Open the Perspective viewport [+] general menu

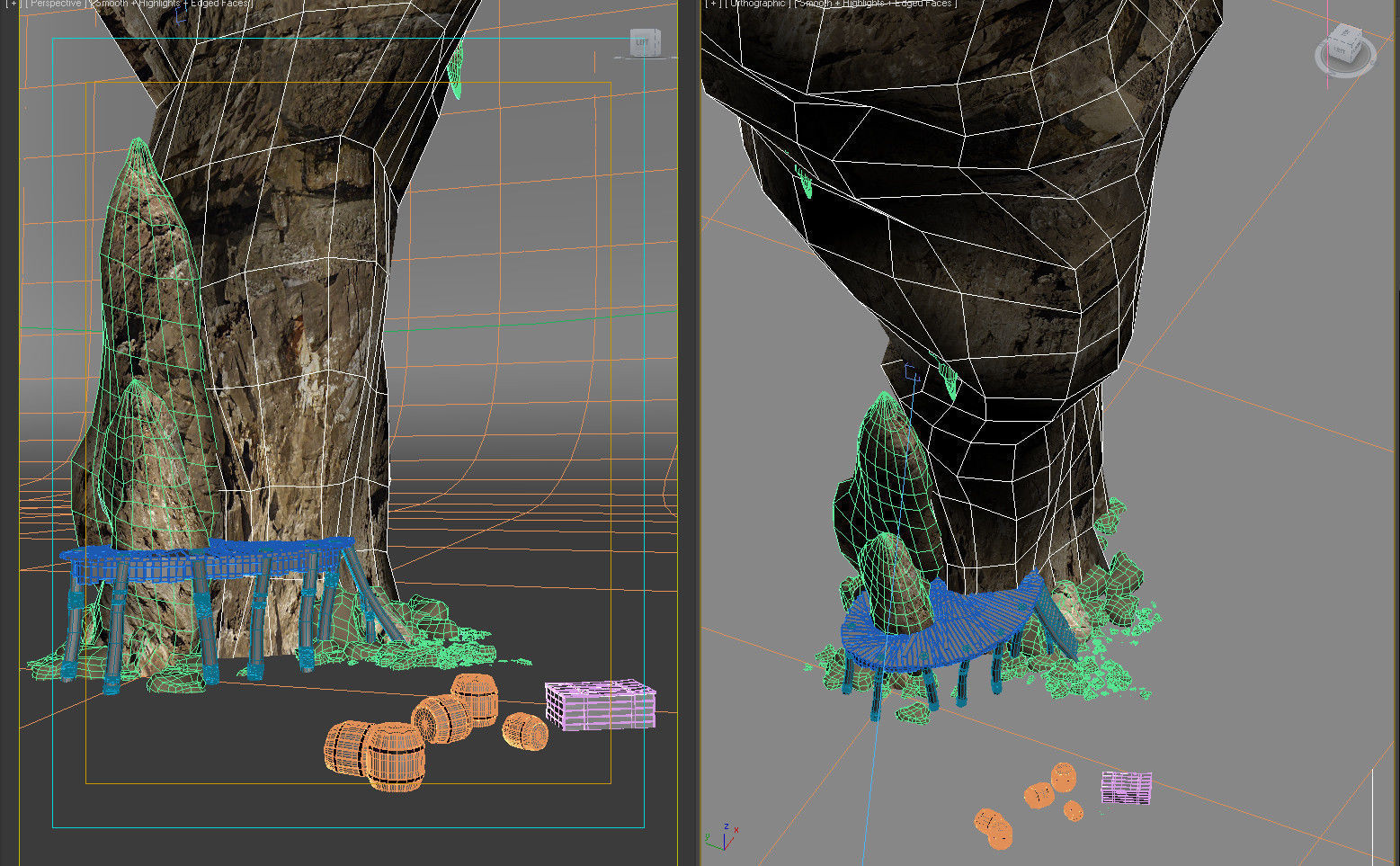13,4
